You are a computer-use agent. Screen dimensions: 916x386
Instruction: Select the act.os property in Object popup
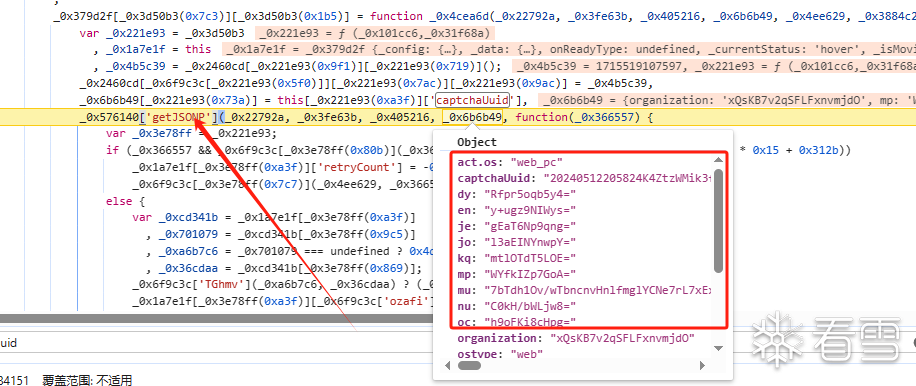tap(481, 161)
